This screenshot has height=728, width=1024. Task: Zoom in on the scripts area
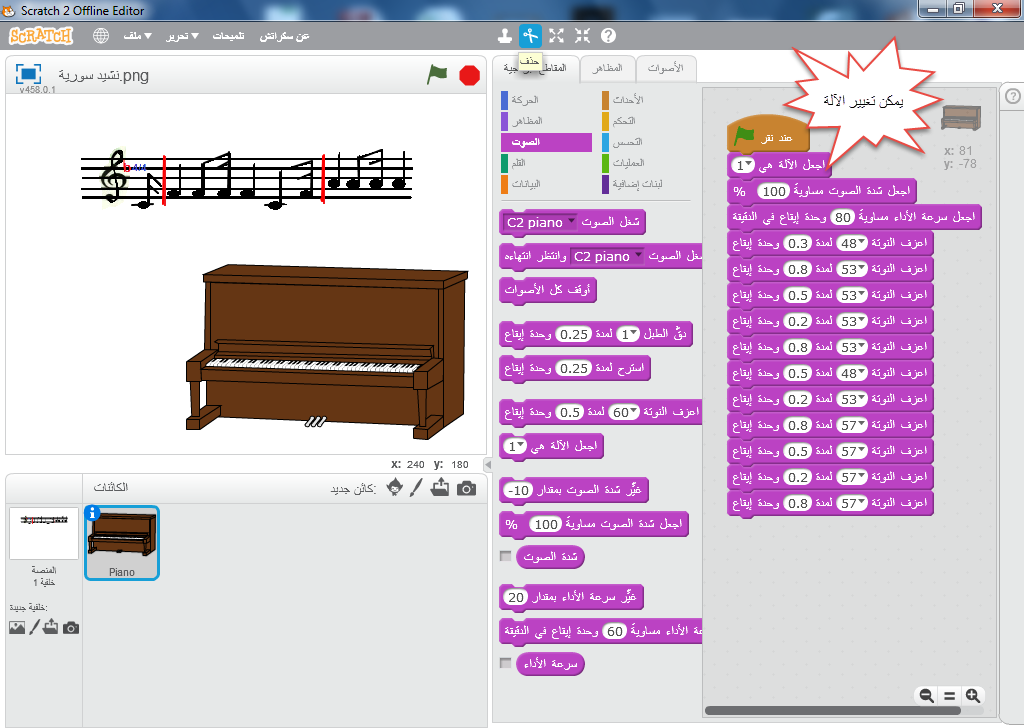pyautogui.click(x=971, y=695)
